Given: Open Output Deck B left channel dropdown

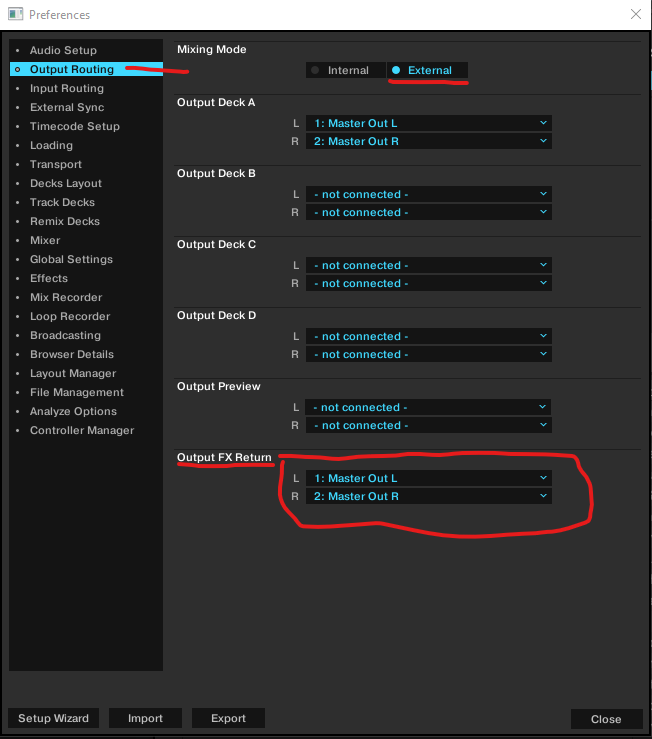Looking at the screenshot, I should pyautogui.click(x=429, y=194).
